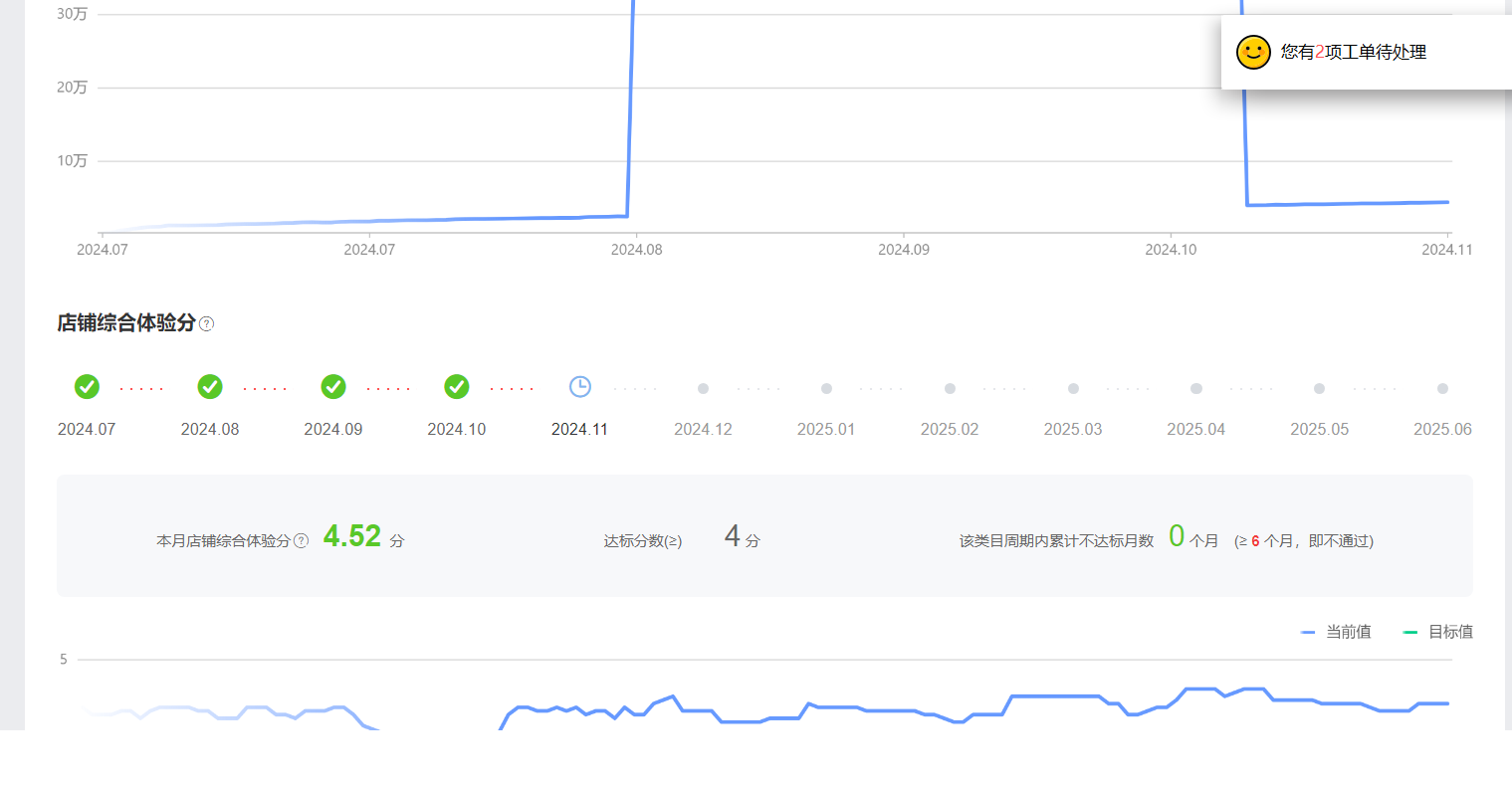Click the smiley face notification icon
The height and width of the screenshot is (790, 1512).
coord(1253,52)
